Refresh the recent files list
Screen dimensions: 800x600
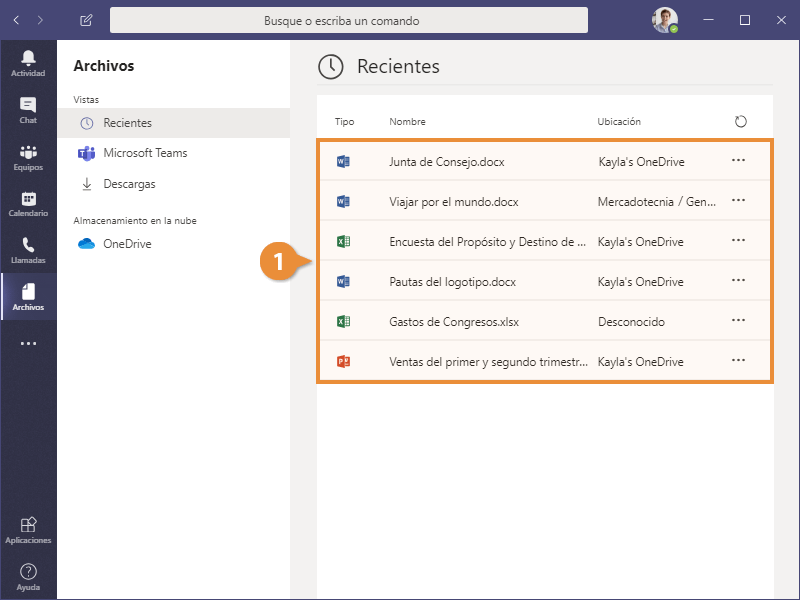click(740, 121)
